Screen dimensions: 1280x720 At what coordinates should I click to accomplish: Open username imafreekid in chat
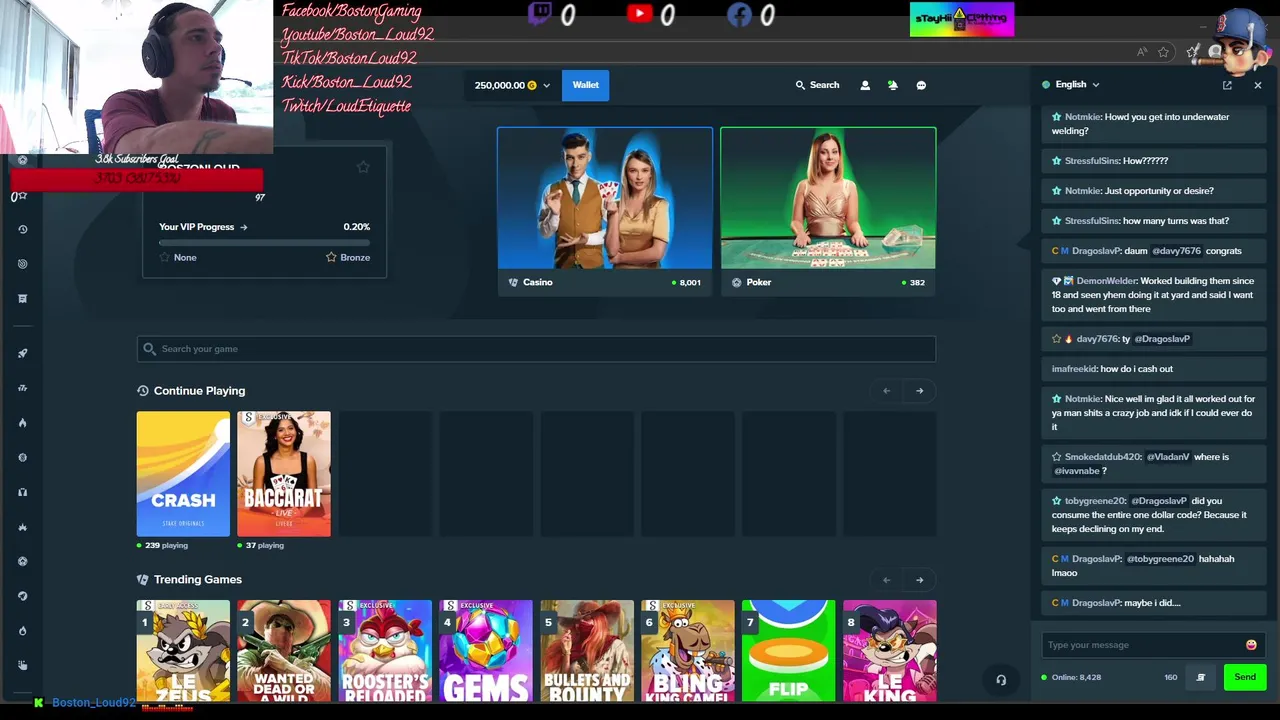pos(1074,369)
